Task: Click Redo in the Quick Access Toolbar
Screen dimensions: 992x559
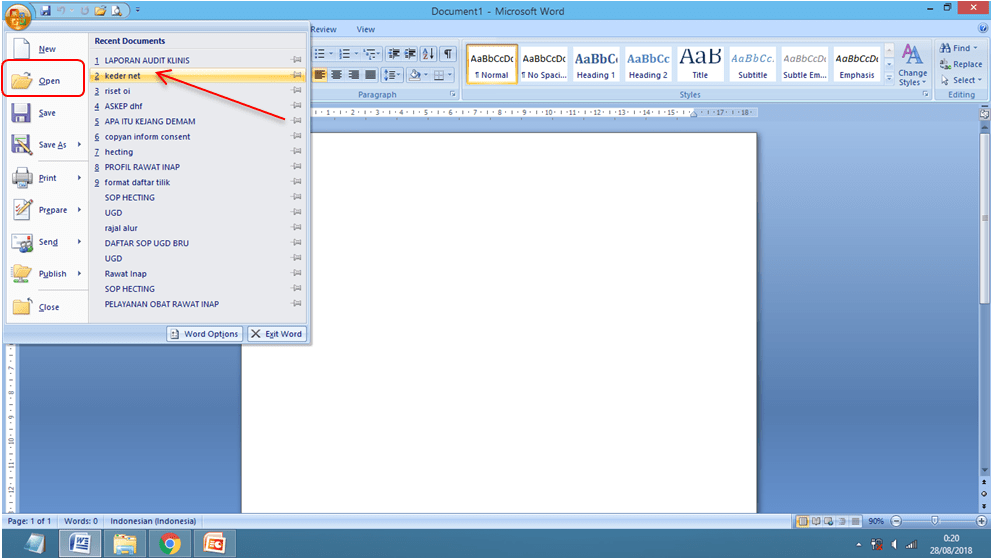Action: click(84, 11)
